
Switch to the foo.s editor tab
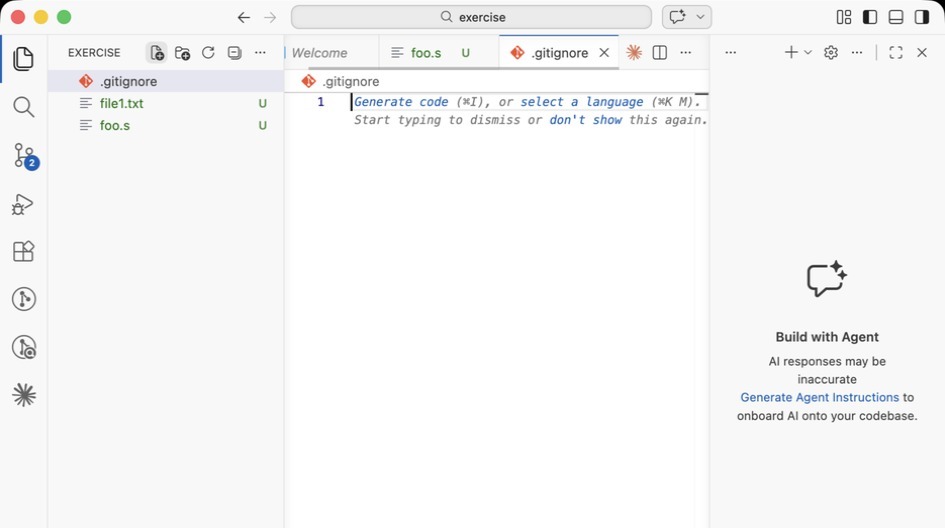tap(426, 53)
